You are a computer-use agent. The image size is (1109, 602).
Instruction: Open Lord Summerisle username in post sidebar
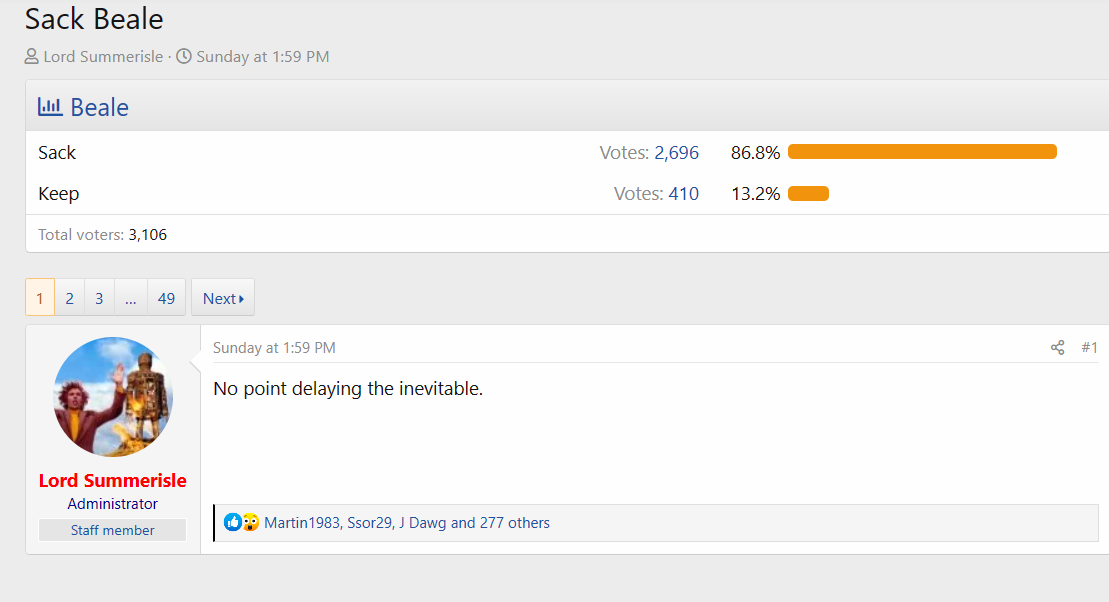[112, 481]
